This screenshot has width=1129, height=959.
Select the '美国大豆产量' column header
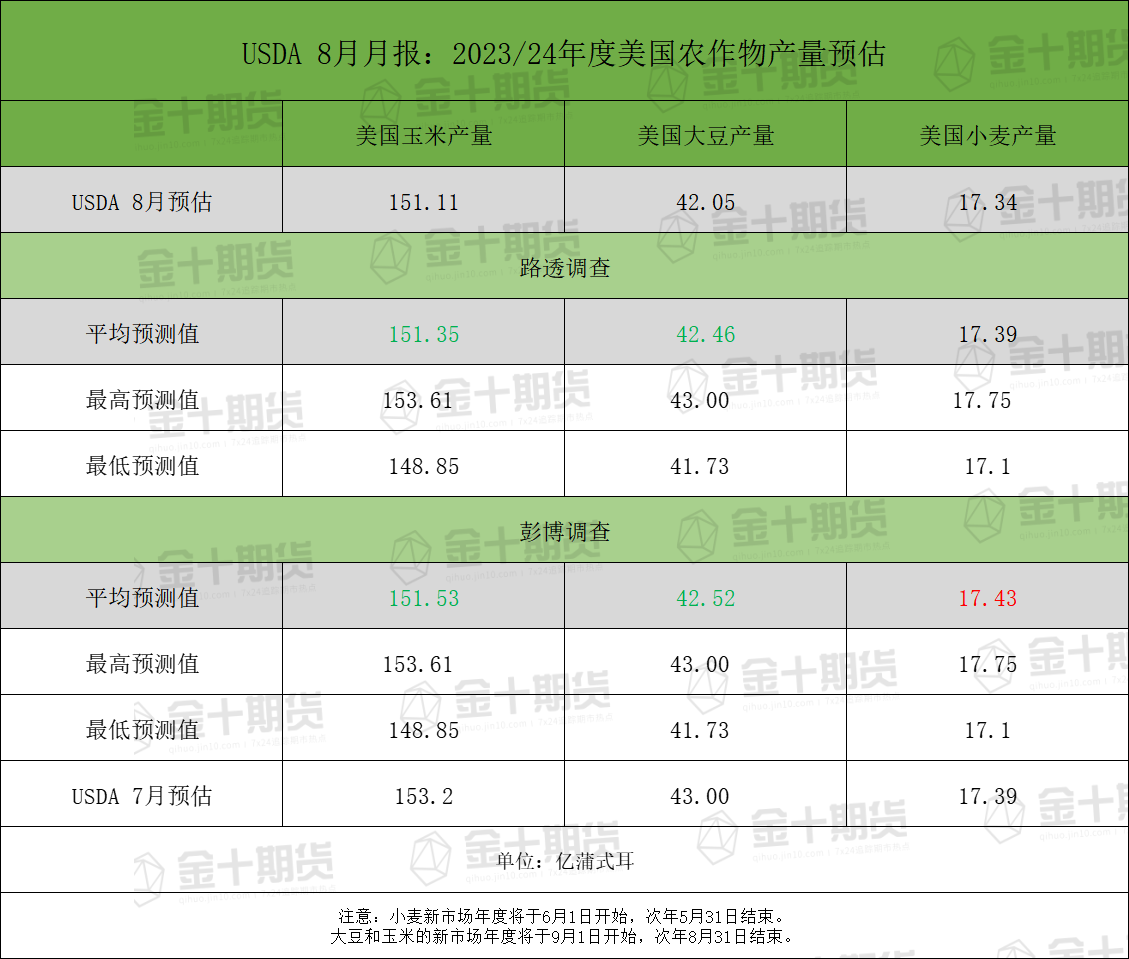pyautogui.click(x=706, y=135)
